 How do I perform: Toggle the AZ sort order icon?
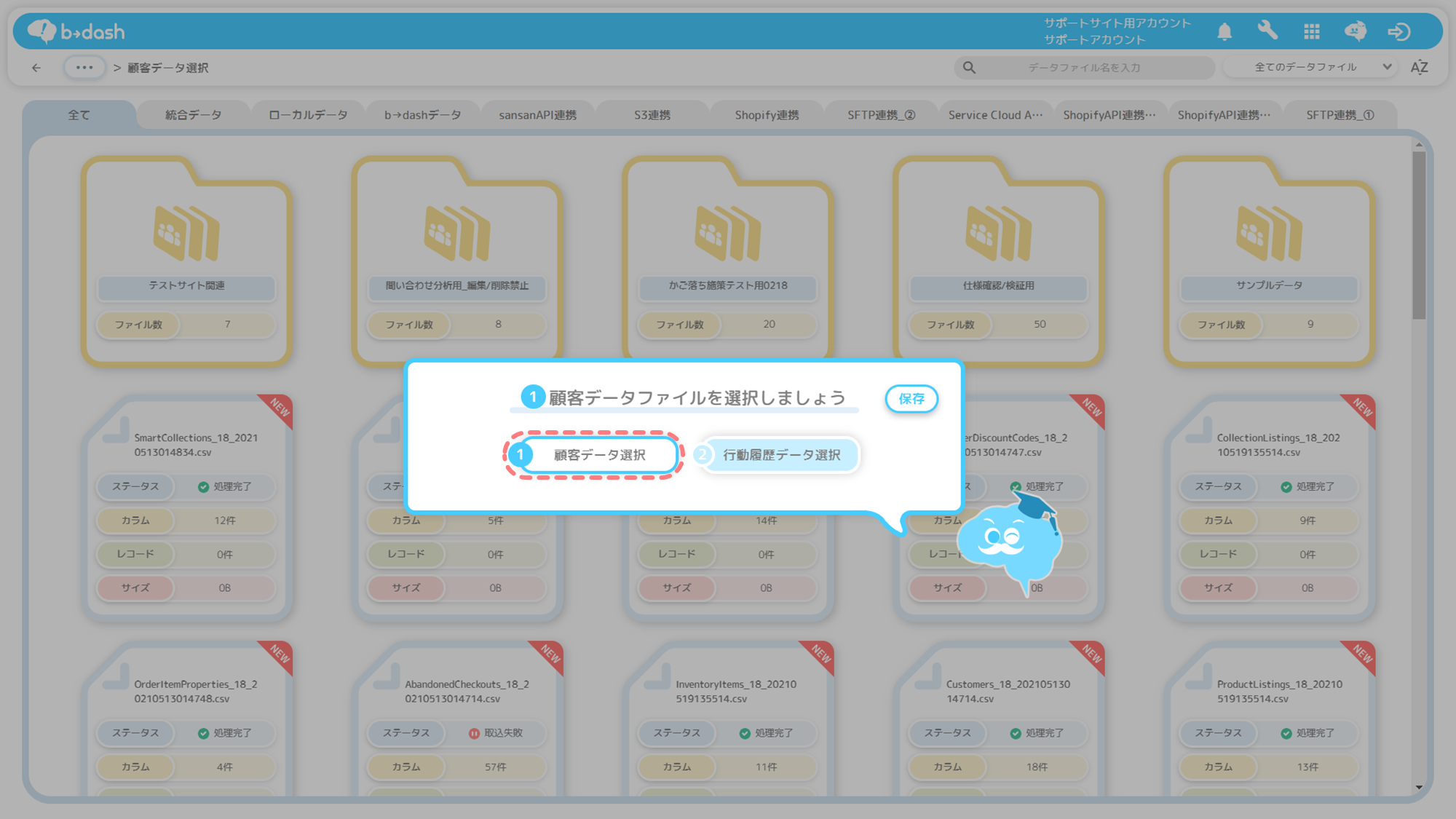coord(1419,67)
